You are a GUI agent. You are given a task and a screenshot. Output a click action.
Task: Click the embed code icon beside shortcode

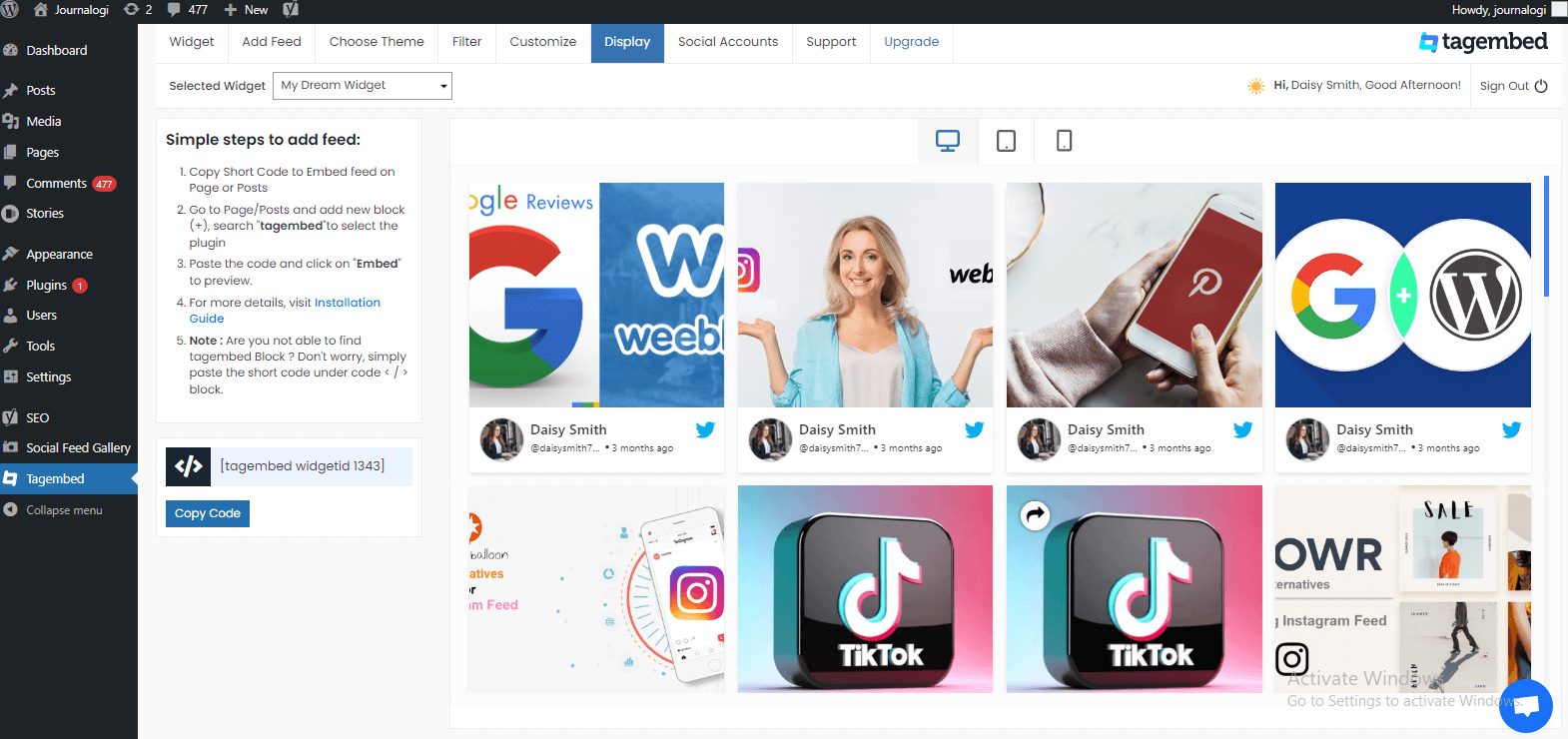click(x=188, y=466)
